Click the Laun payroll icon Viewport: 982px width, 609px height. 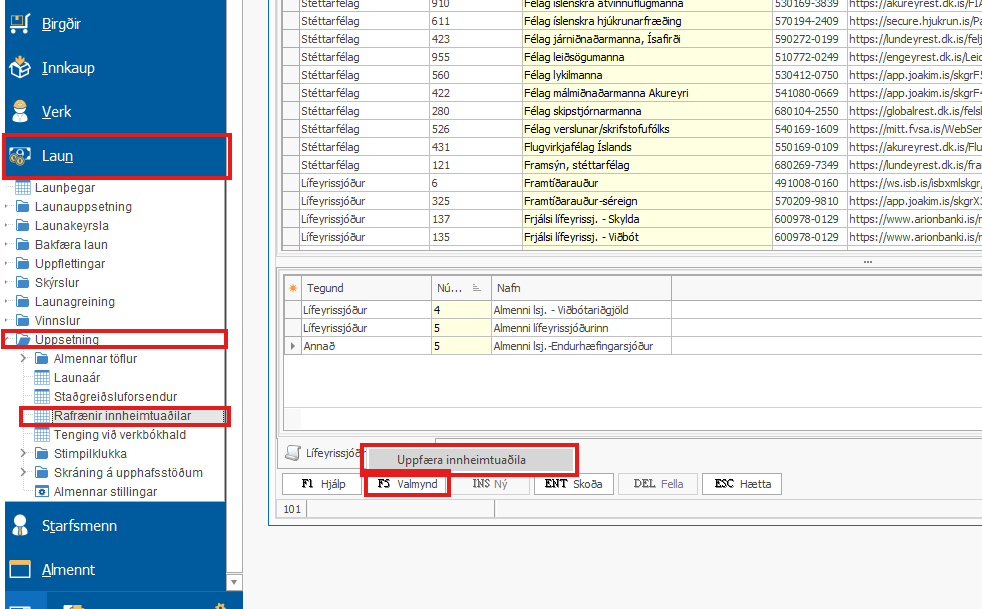20,156
